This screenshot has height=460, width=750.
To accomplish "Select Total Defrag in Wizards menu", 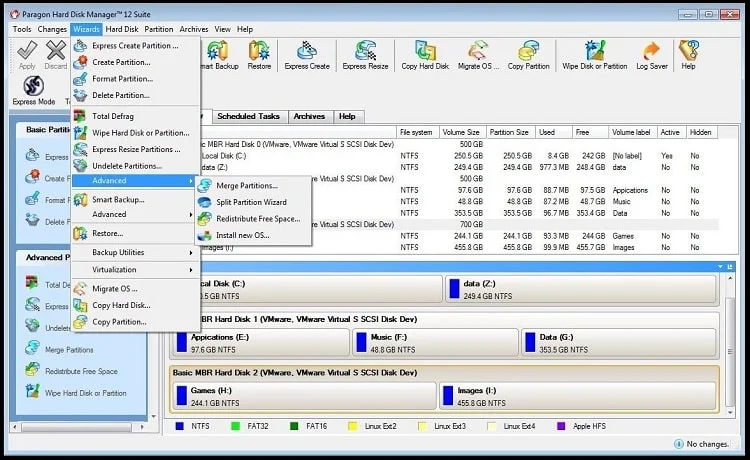I will (135, 116).
